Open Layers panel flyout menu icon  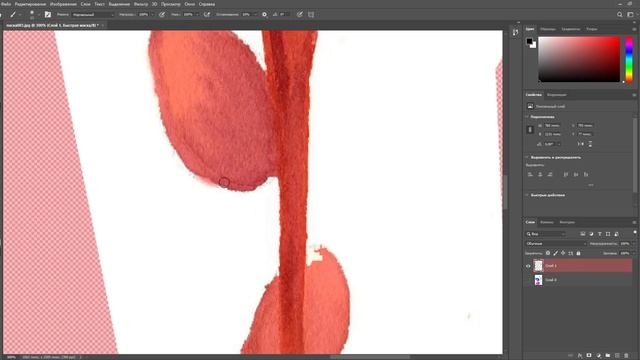(x=634, y=222)
